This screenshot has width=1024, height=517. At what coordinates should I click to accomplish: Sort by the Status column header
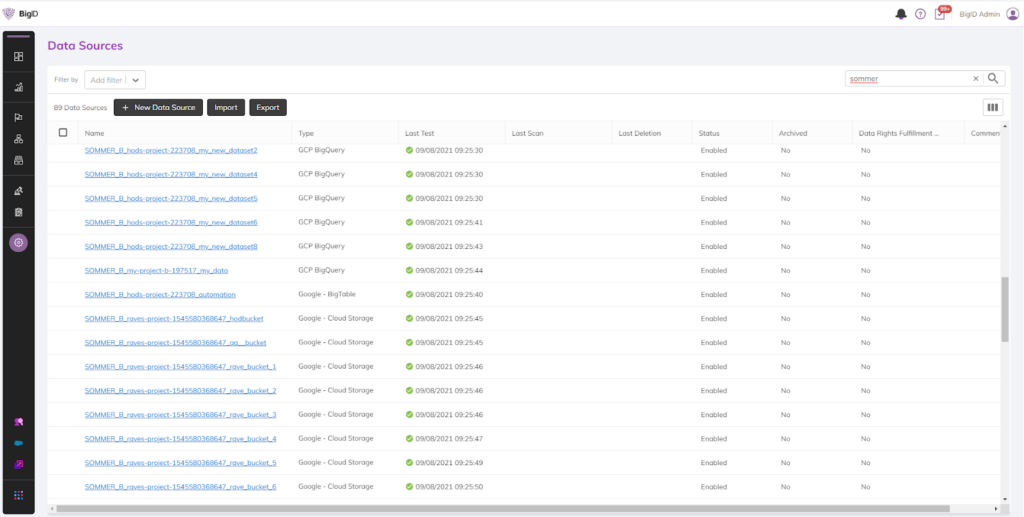click(x=709, y=133)
